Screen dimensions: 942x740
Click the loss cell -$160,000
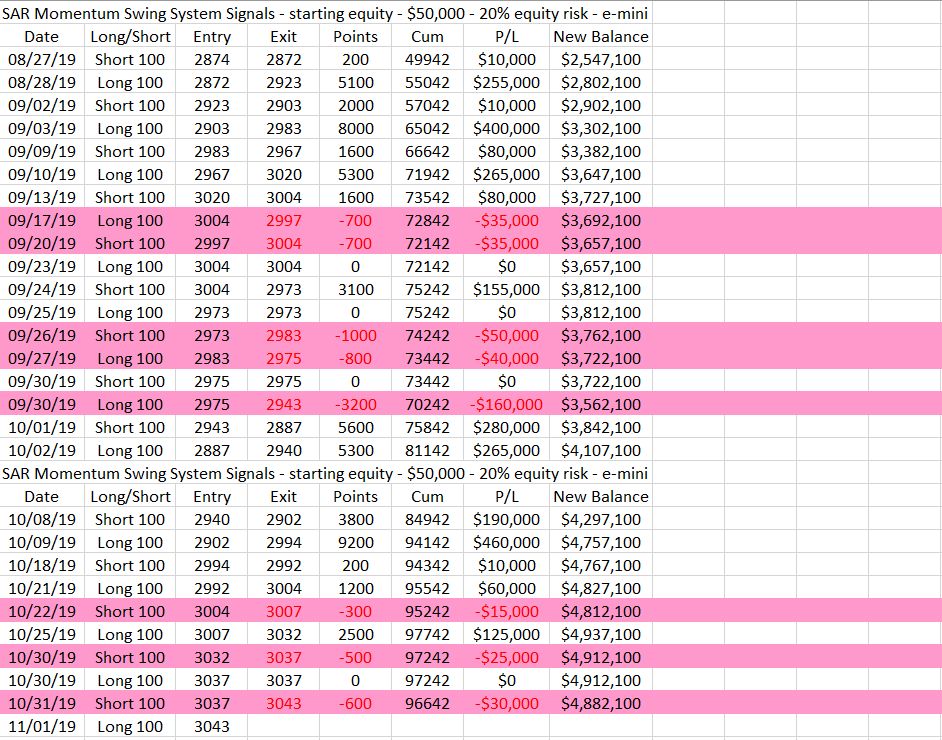(506, 405)
